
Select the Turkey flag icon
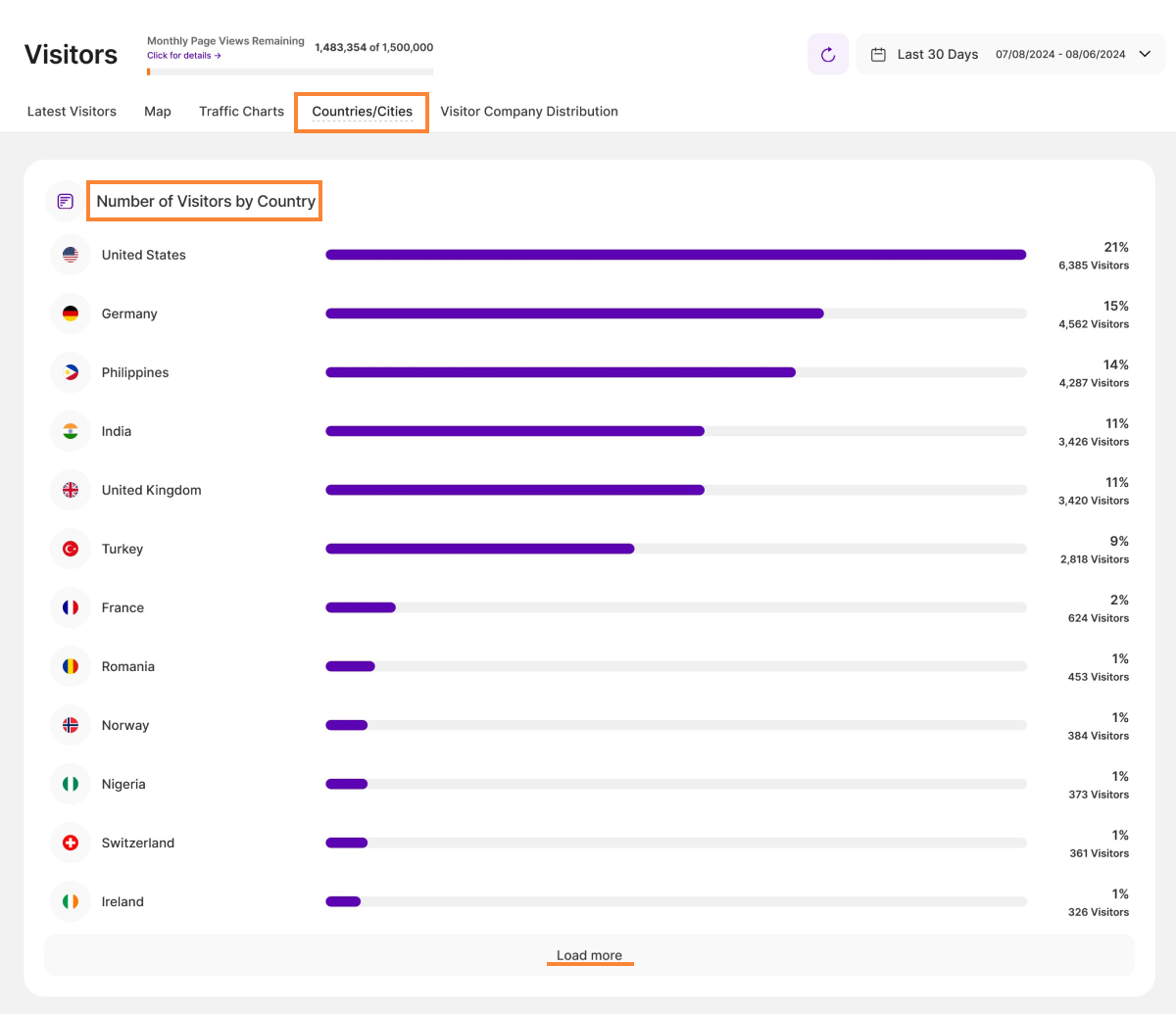pos(71,549)
